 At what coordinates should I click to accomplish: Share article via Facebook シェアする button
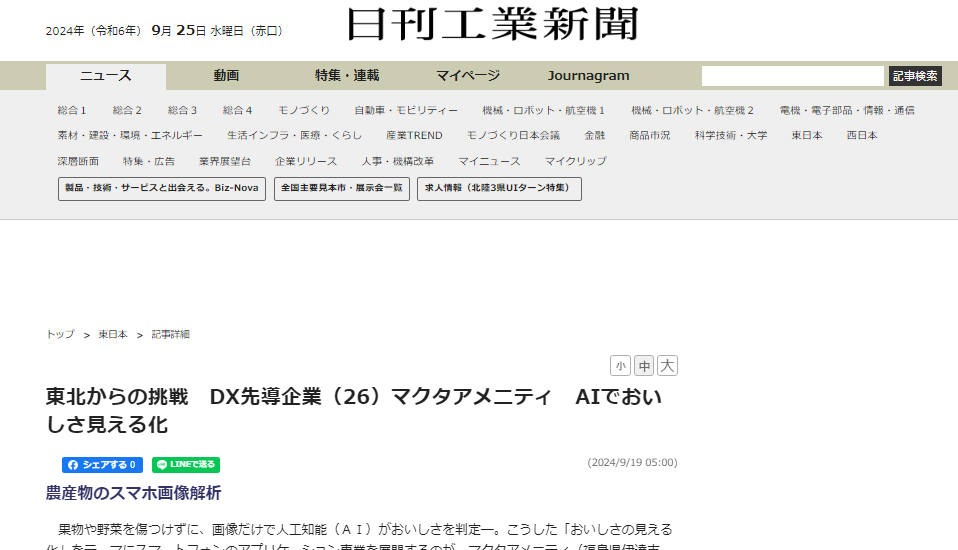(102, 464)
